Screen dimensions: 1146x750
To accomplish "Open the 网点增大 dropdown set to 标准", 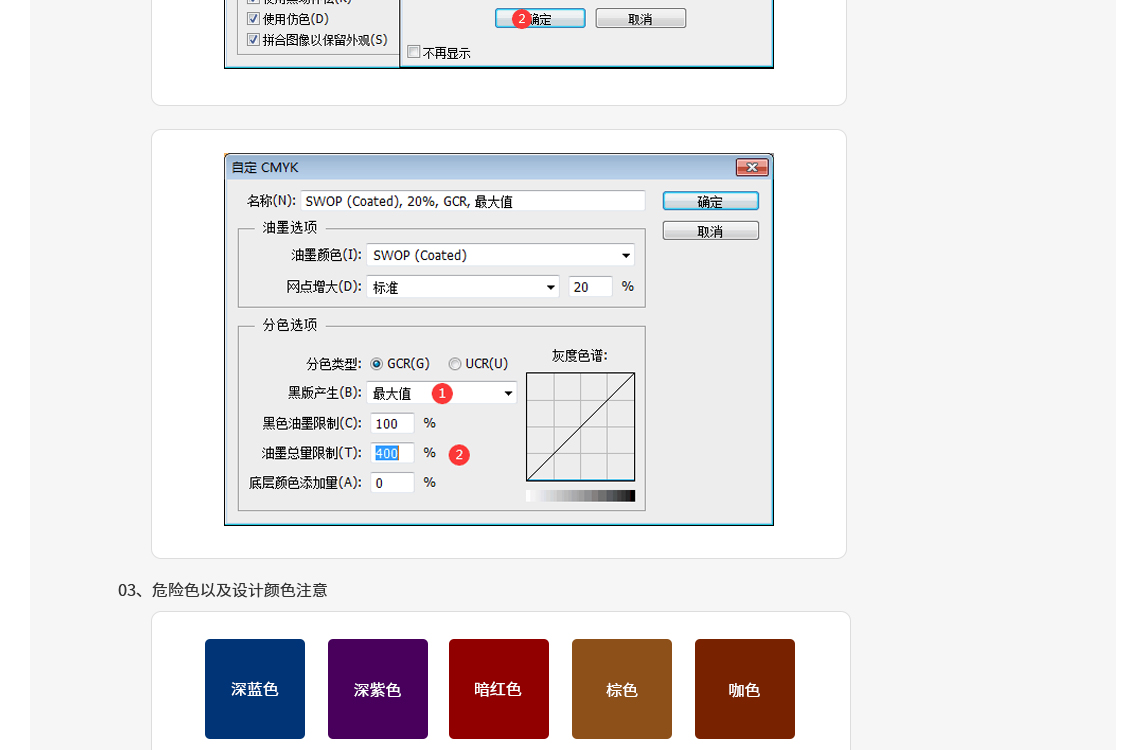I will tap(462, 287).
